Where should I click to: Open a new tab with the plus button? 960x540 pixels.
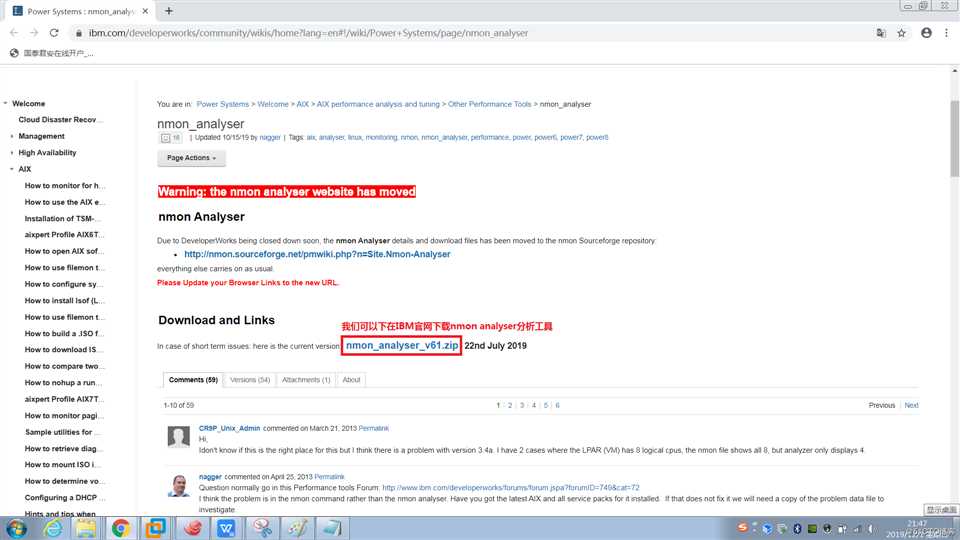point(169,11)
